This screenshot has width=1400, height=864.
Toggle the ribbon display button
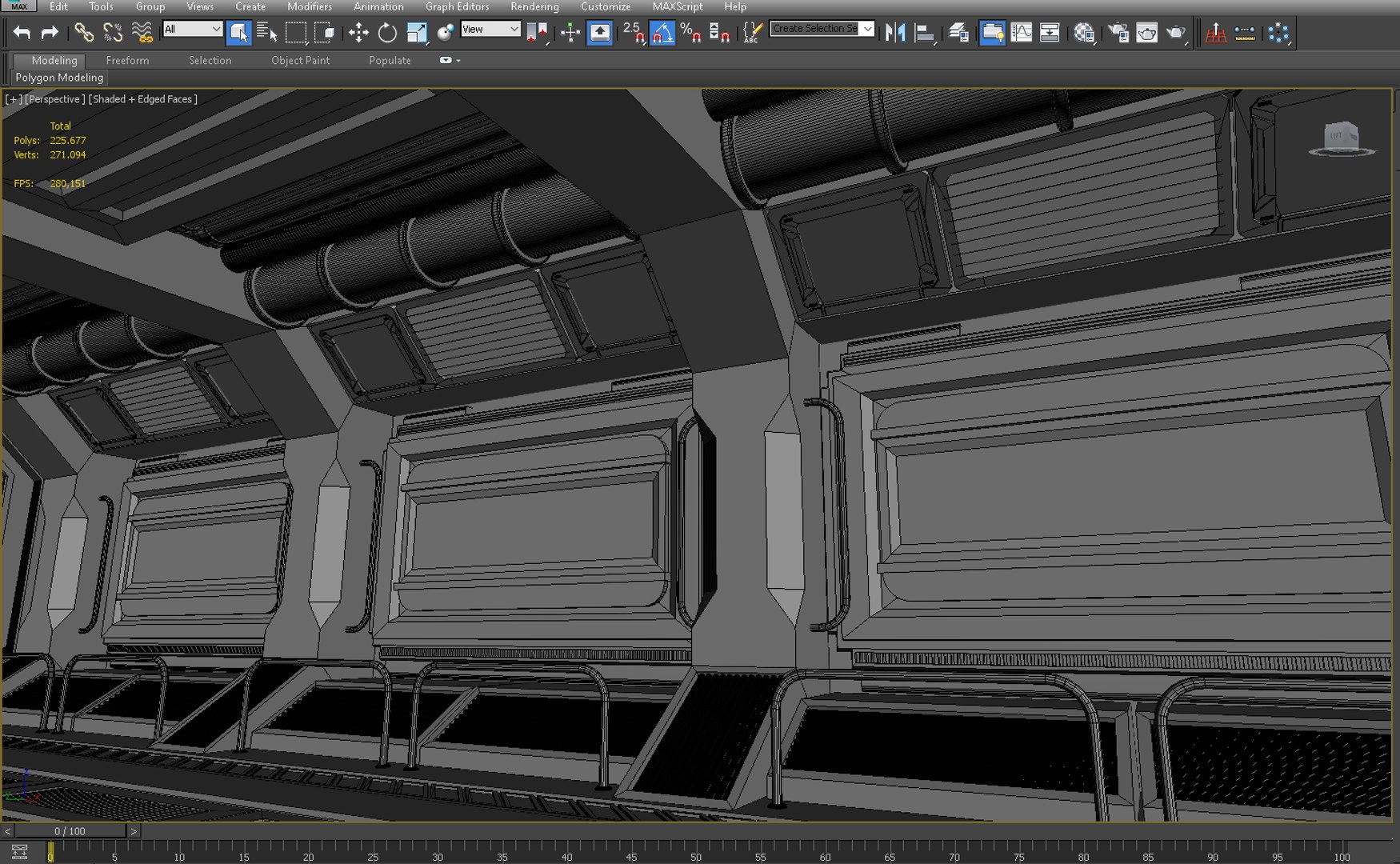(992, 33)
